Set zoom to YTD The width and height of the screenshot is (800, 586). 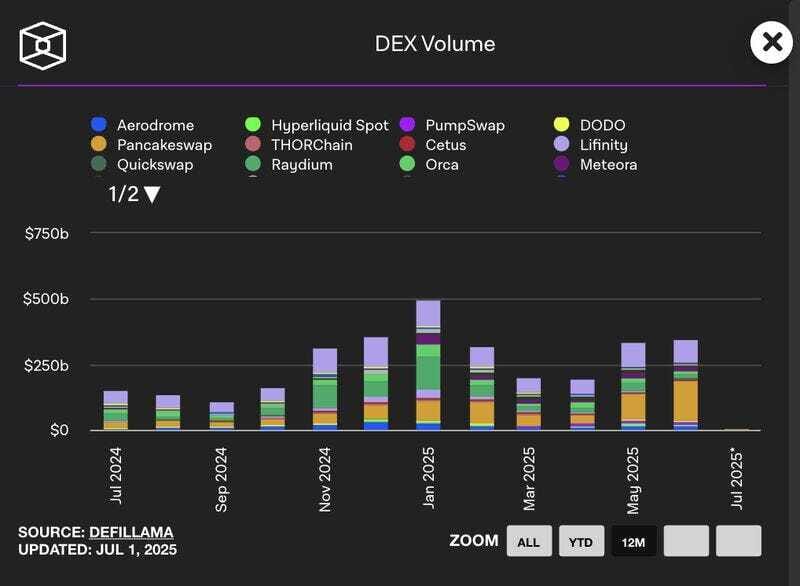(x=581, y=541)
